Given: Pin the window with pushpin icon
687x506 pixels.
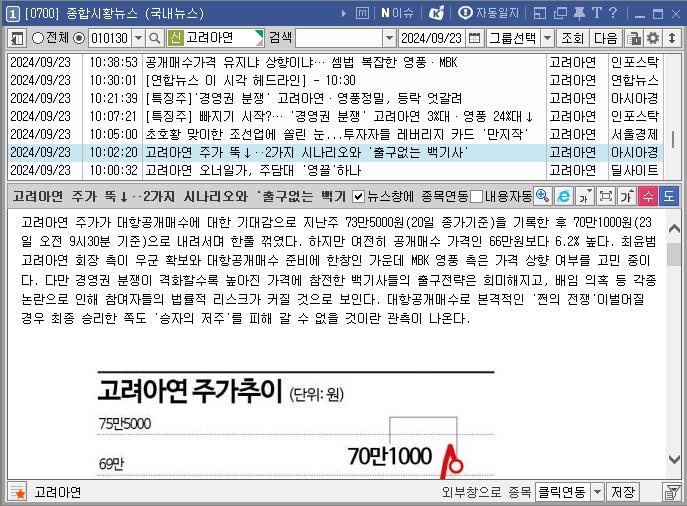Looking at the screenshot, I should click(579, 13).
